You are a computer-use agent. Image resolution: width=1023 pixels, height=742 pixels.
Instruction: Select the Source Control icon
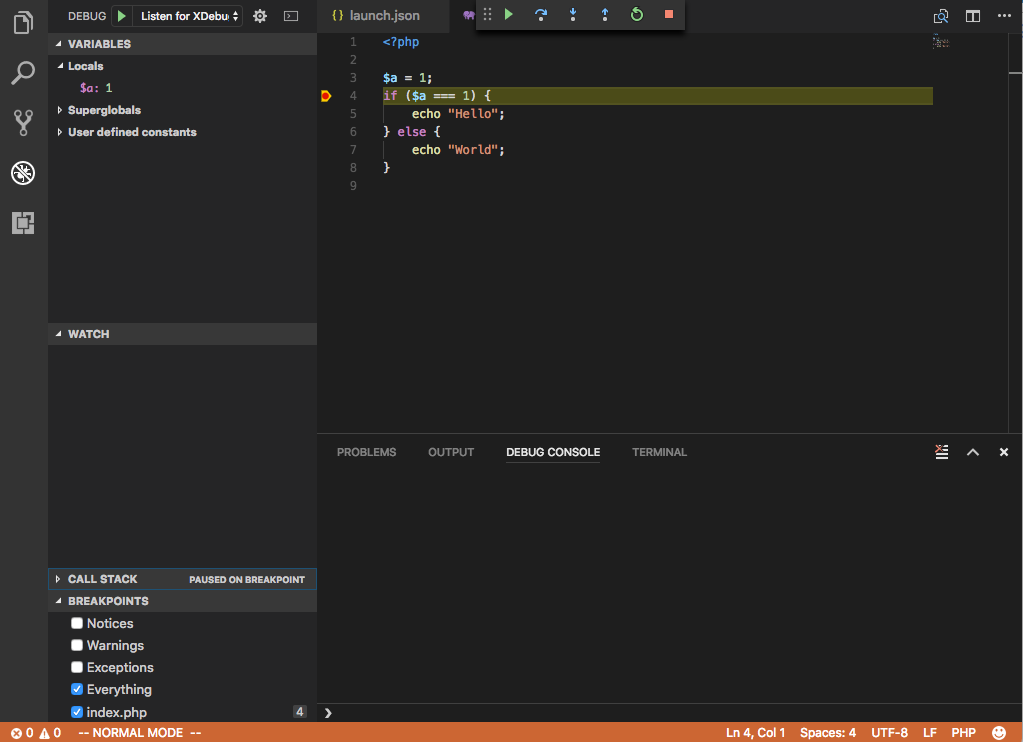pos(22,122)
